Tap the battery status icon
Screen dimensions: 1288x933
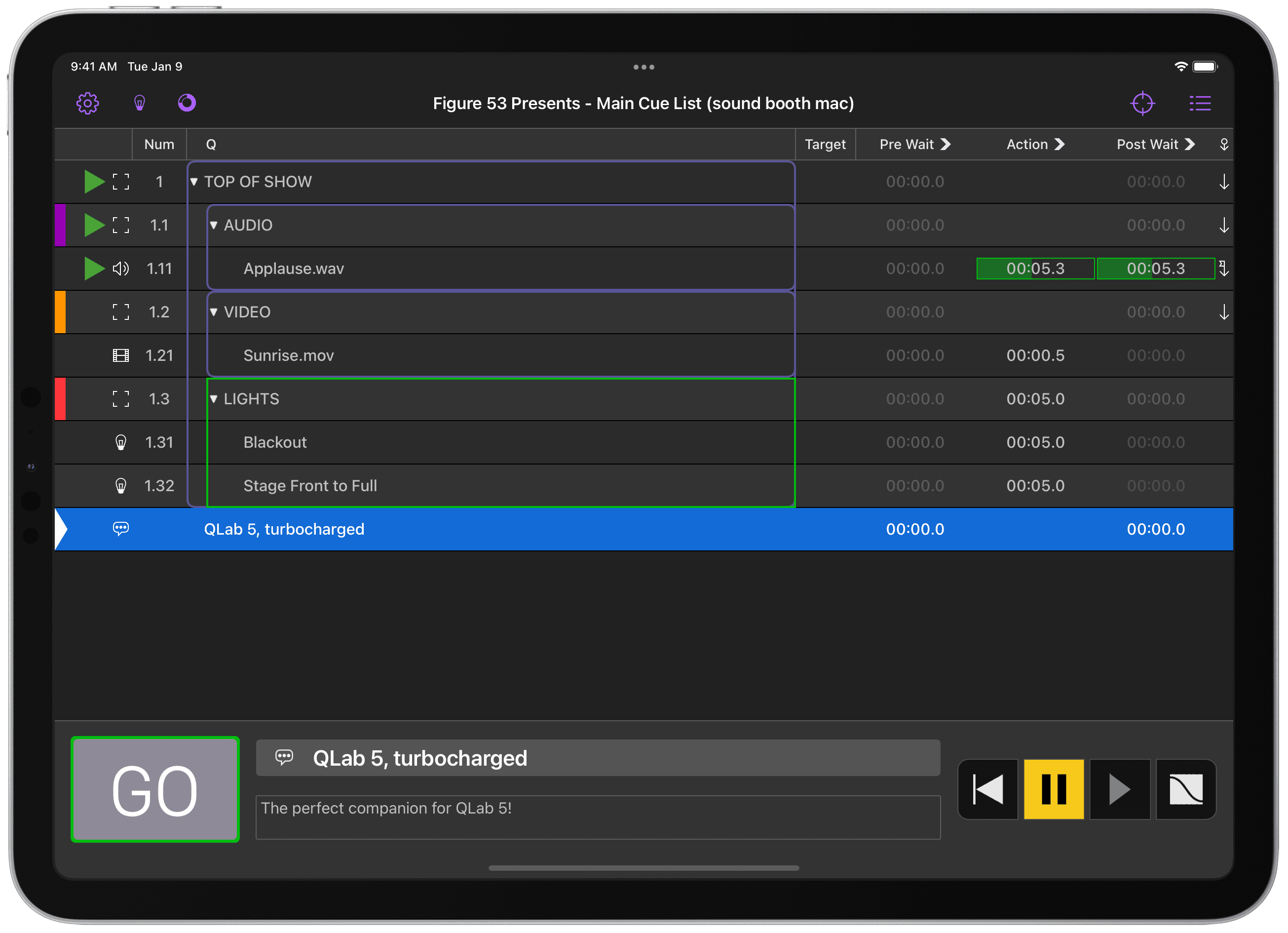[x=1205, y=67]
